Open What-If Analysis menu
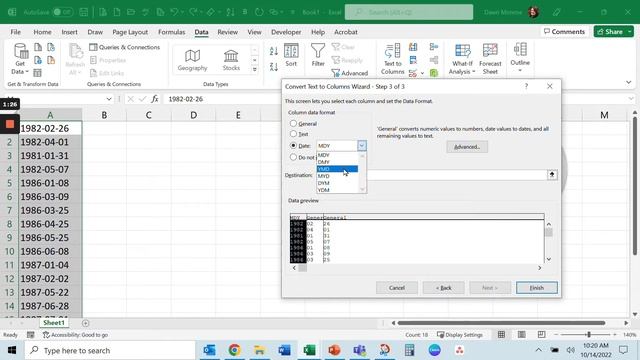Image resolution: width=640 pixels, height=360 pixels. (462, 59)
